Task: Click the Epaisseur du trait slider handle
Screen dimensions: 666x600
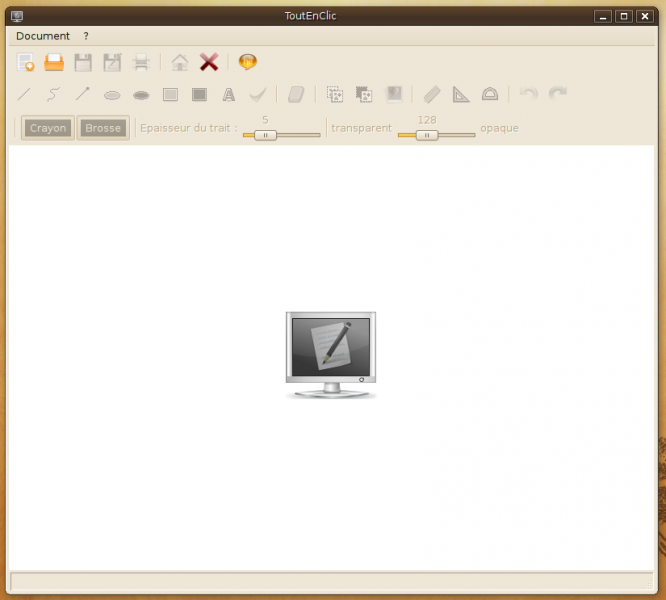Action: point(265,135)
